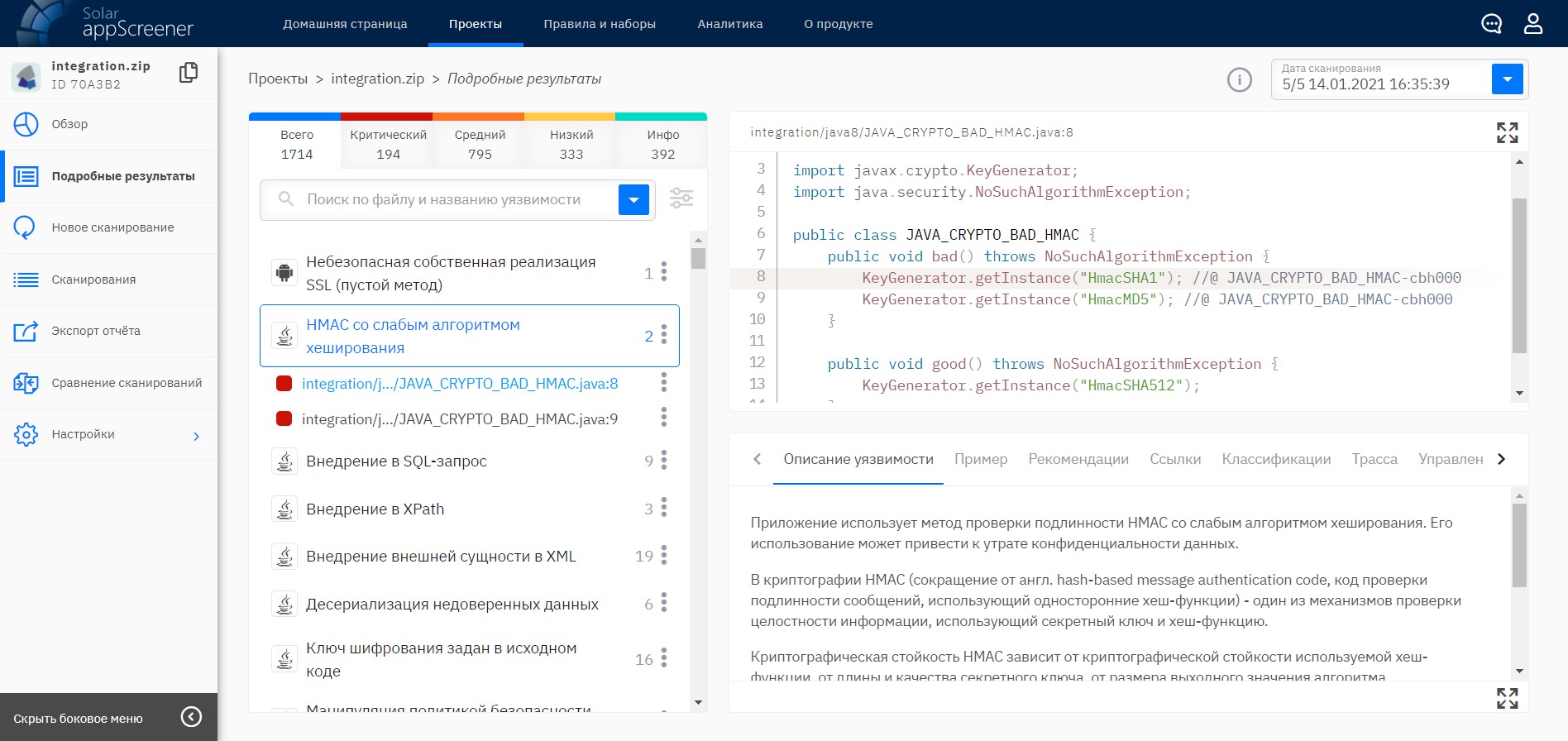Image resolution: width=1568 pixels, height=741 pixels.
Task: Open the JAVA_CRYPTO_BAD_HMAC.java:8 result link
Action: pos(460,384)
